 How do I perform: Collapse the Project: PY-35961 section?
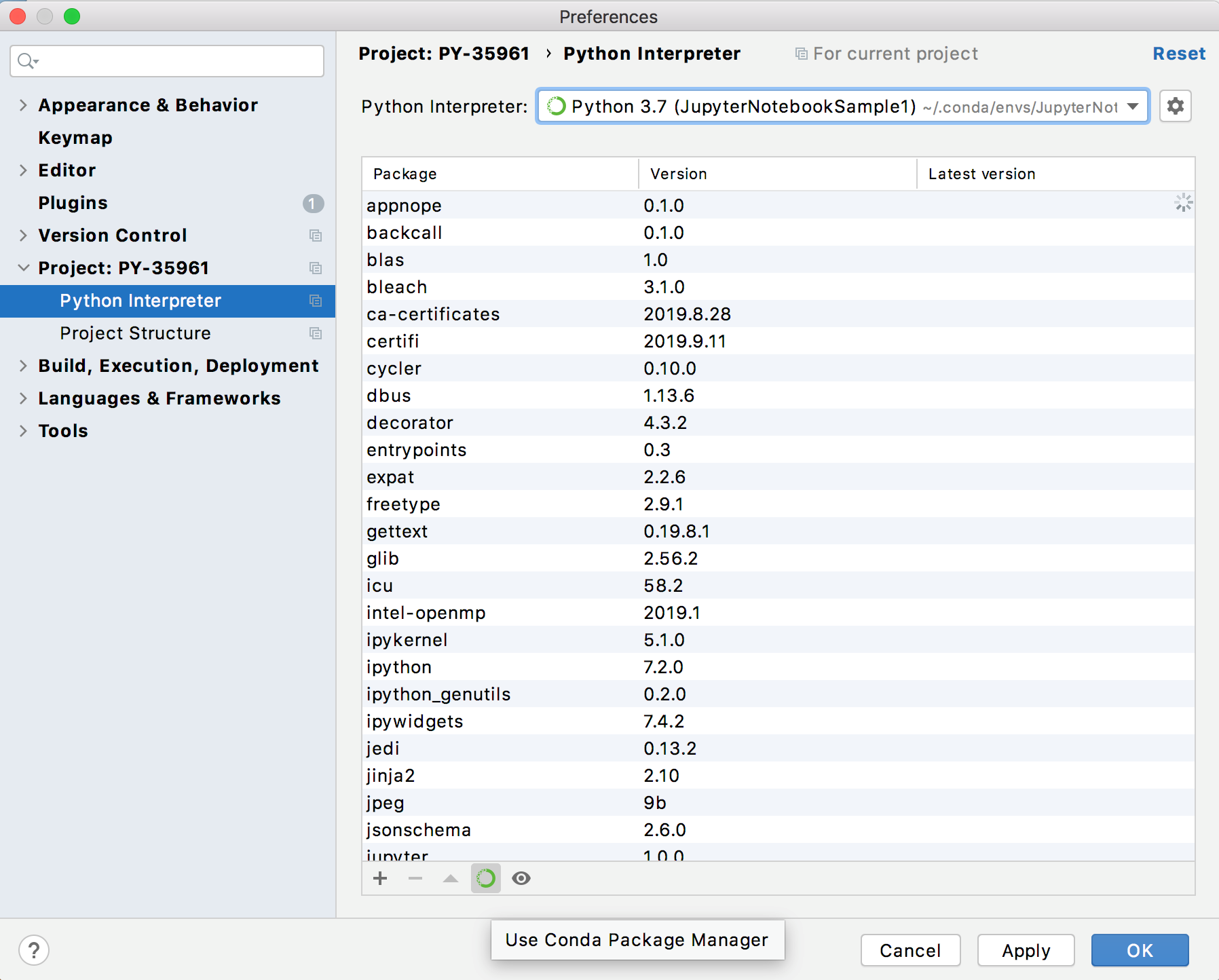pos(23,267)
